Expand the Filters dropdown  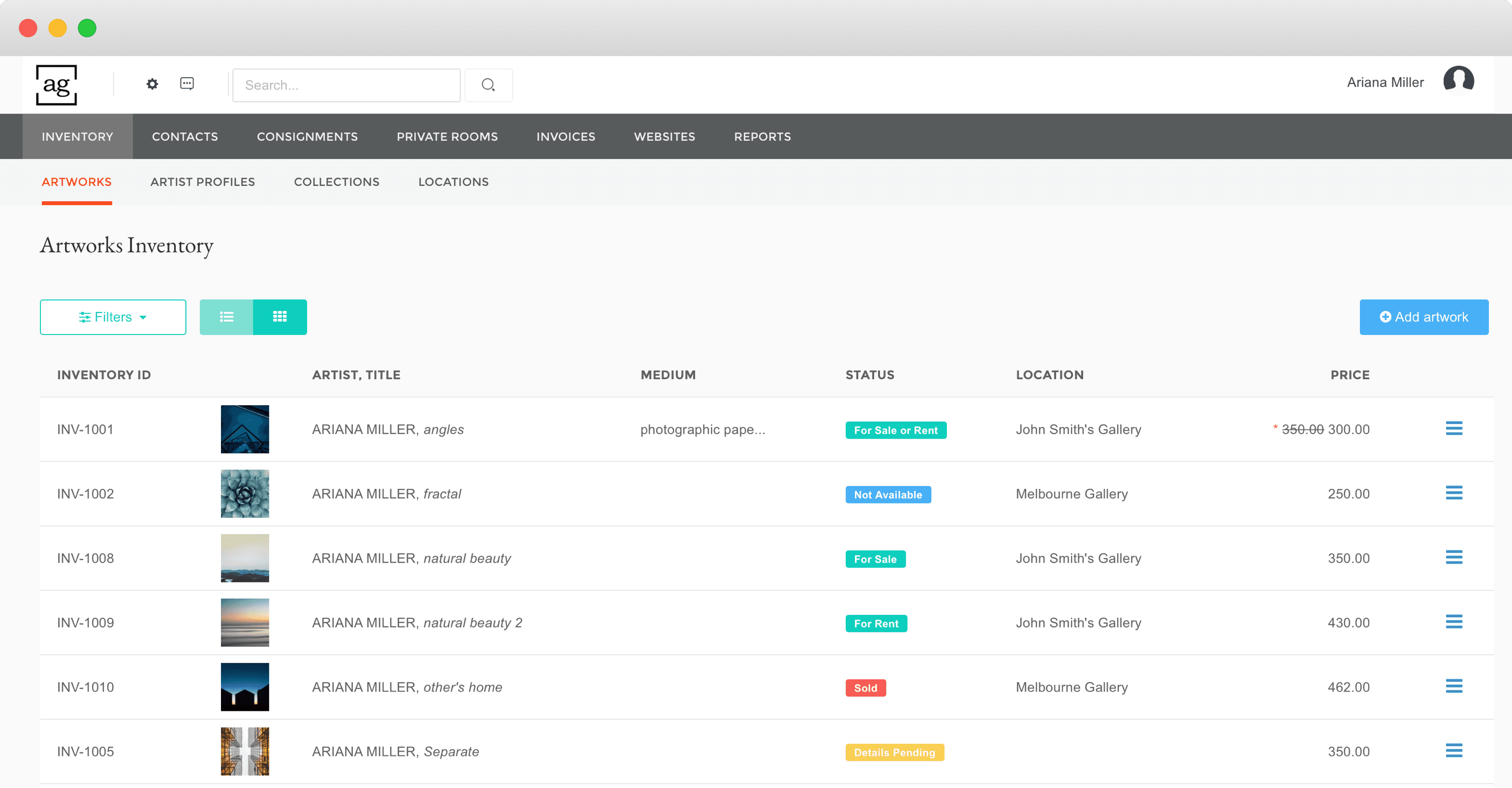113,317
